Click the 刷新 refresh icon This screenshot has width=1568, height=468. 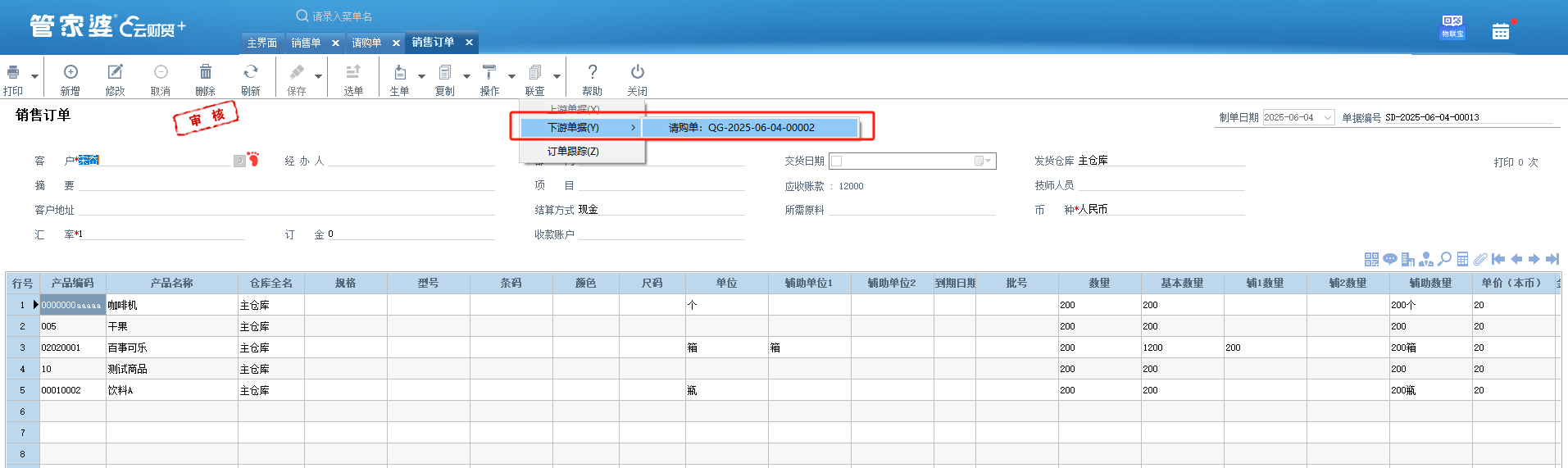(x=251, y=73)
